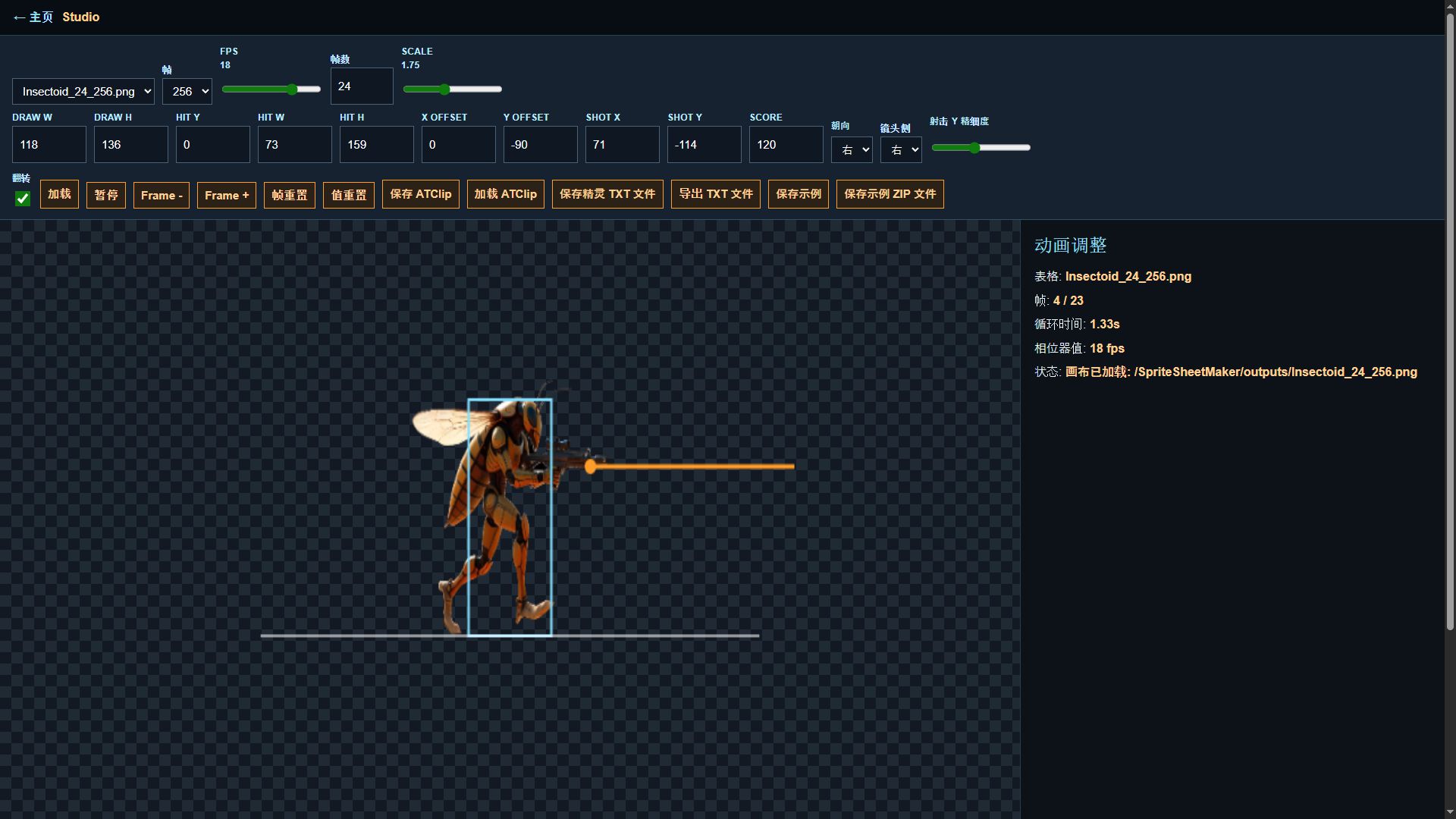Click the HIT H input field
This screenshot has height=819, width=1456.
pyautogui.click(x=377, y=145)
